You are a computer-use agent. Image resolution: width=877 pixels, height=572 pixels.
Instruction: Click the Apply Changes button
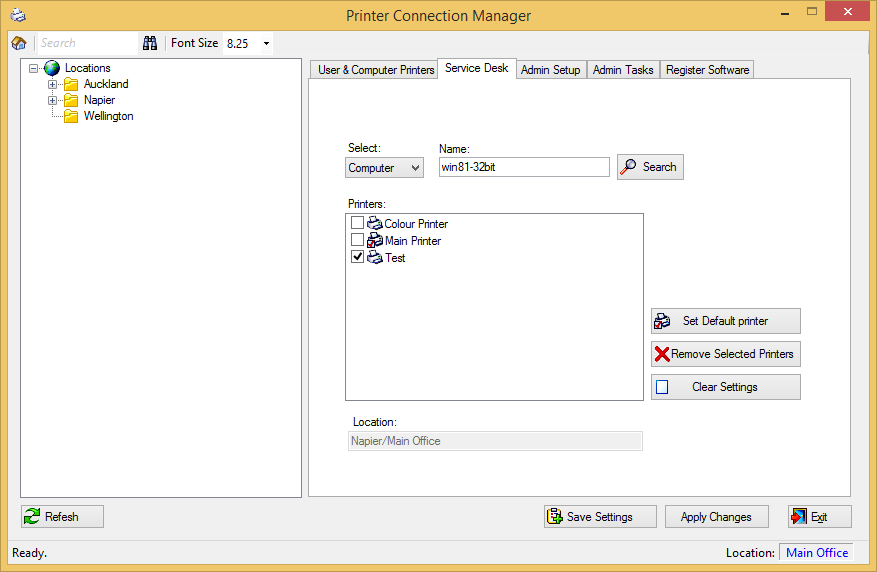(x=716, y=517)
